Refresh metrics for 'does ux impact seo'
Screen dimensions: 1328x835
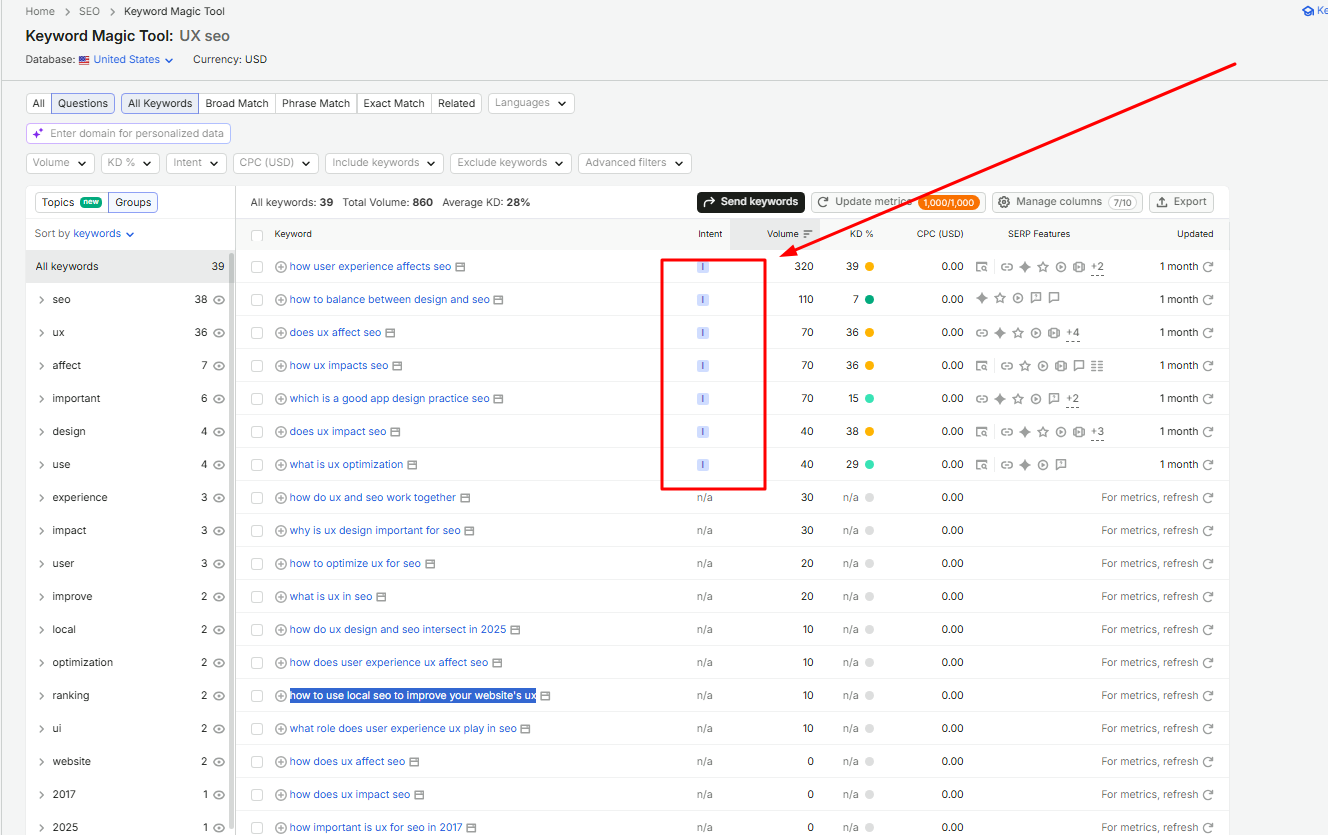coord(1208,432)
